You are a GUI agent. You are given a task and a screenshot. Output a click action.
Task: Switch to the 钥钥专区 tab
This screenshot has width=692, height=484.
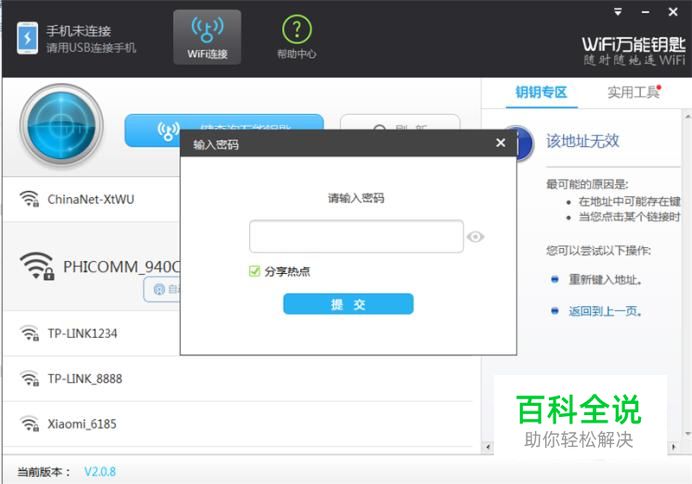(x=541, y=92)
